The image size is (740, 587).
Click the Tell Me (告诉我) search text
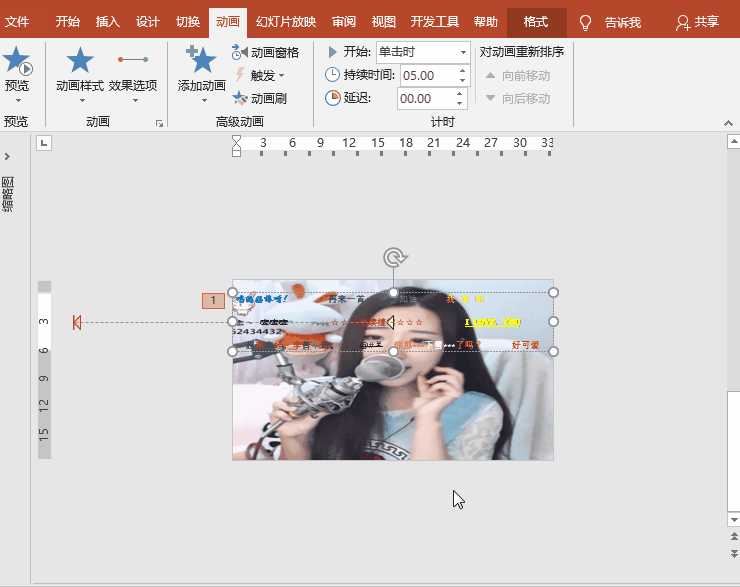[x=623, y=22]
